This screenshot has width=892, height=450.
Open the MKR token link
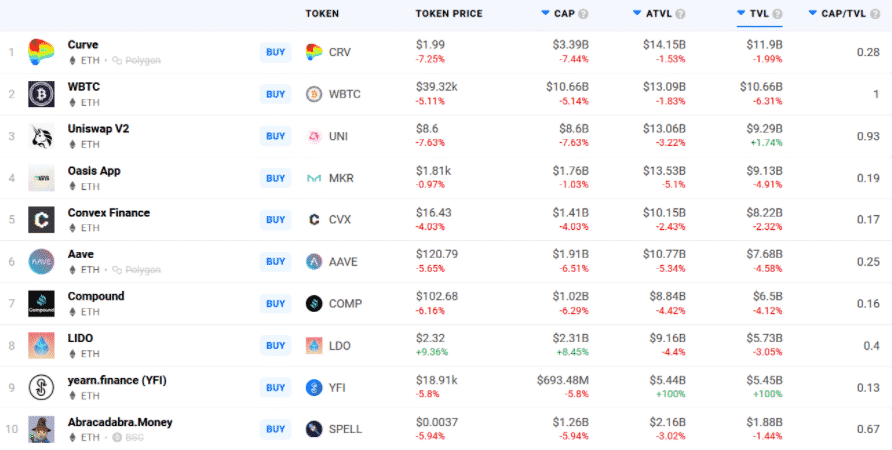341,178
